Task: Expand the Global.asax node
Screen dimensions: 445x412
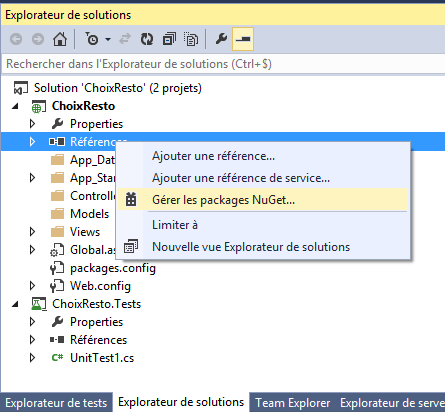Action: (32, 250)
